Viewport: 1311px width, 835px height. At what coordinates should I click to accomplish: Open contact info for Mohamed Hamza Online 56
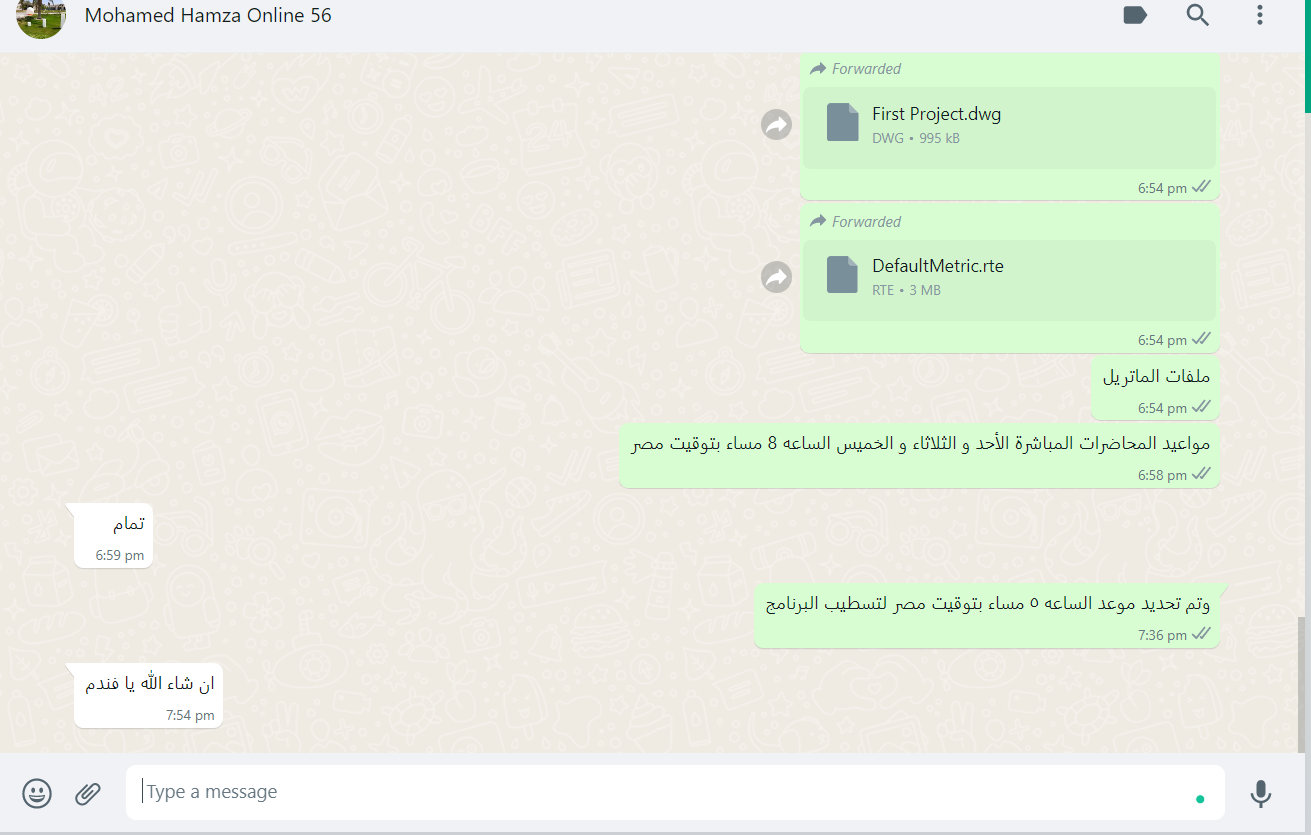pos(208,15)
